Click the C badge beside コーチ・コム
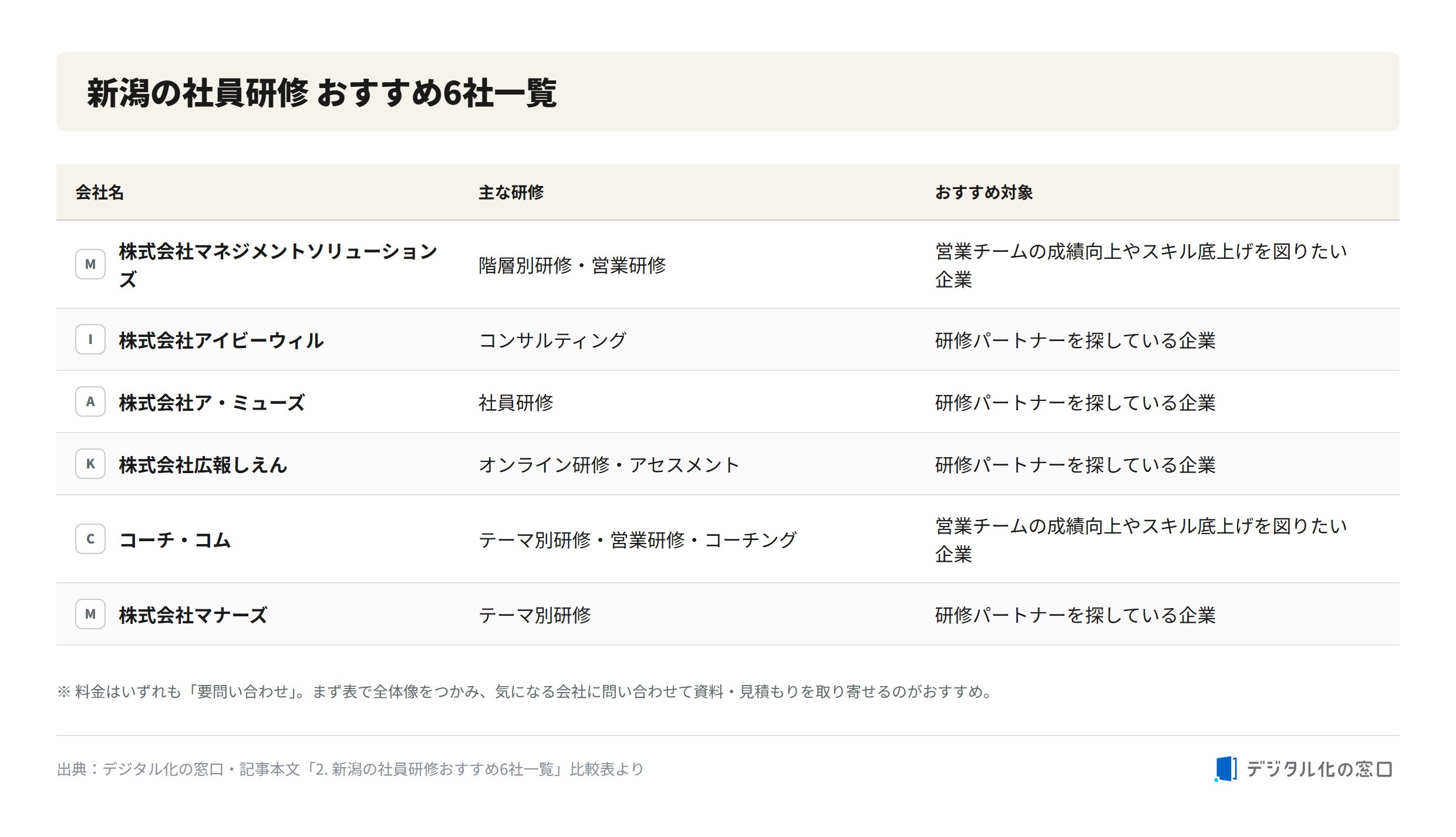 pyautogui.click(x=90, y=539)
